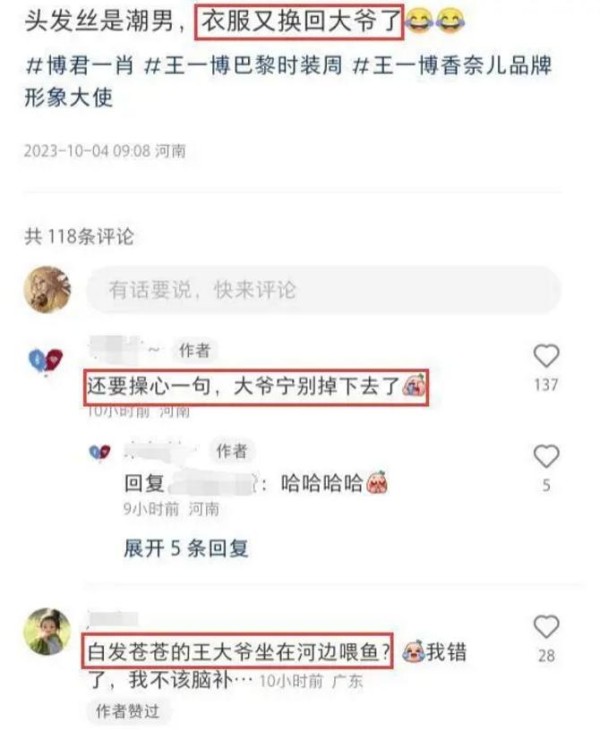The height and width of the screenshot is (730, 600).
Task: Tap the 作者 badge on the reply
Action: pyautogui.click(x=231, y=450)
